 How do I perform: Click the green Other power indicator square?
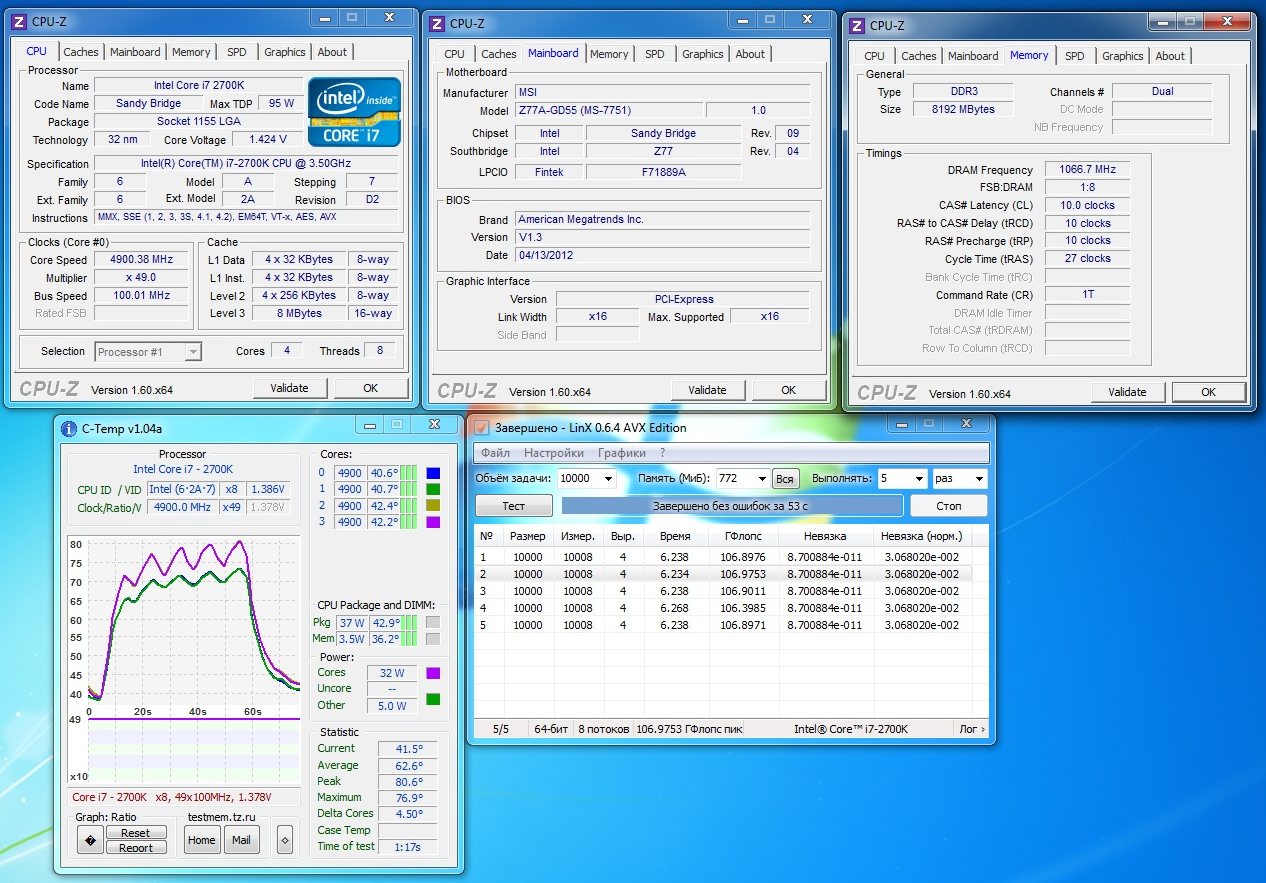coord(433,700)
